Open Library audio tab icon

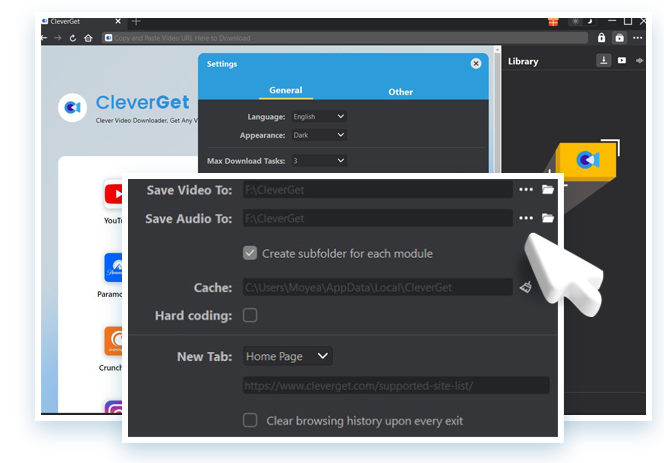[639, 61]
